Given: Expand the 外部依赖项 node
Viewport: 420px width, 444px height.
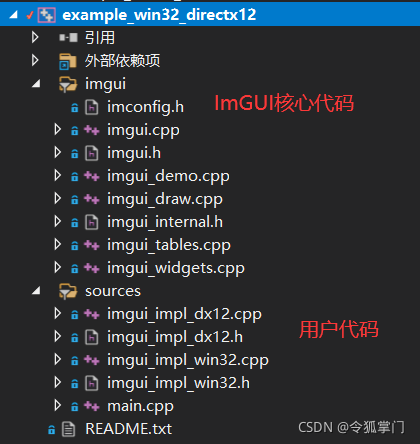Looking at the screenshot, I should pos(35,60).
